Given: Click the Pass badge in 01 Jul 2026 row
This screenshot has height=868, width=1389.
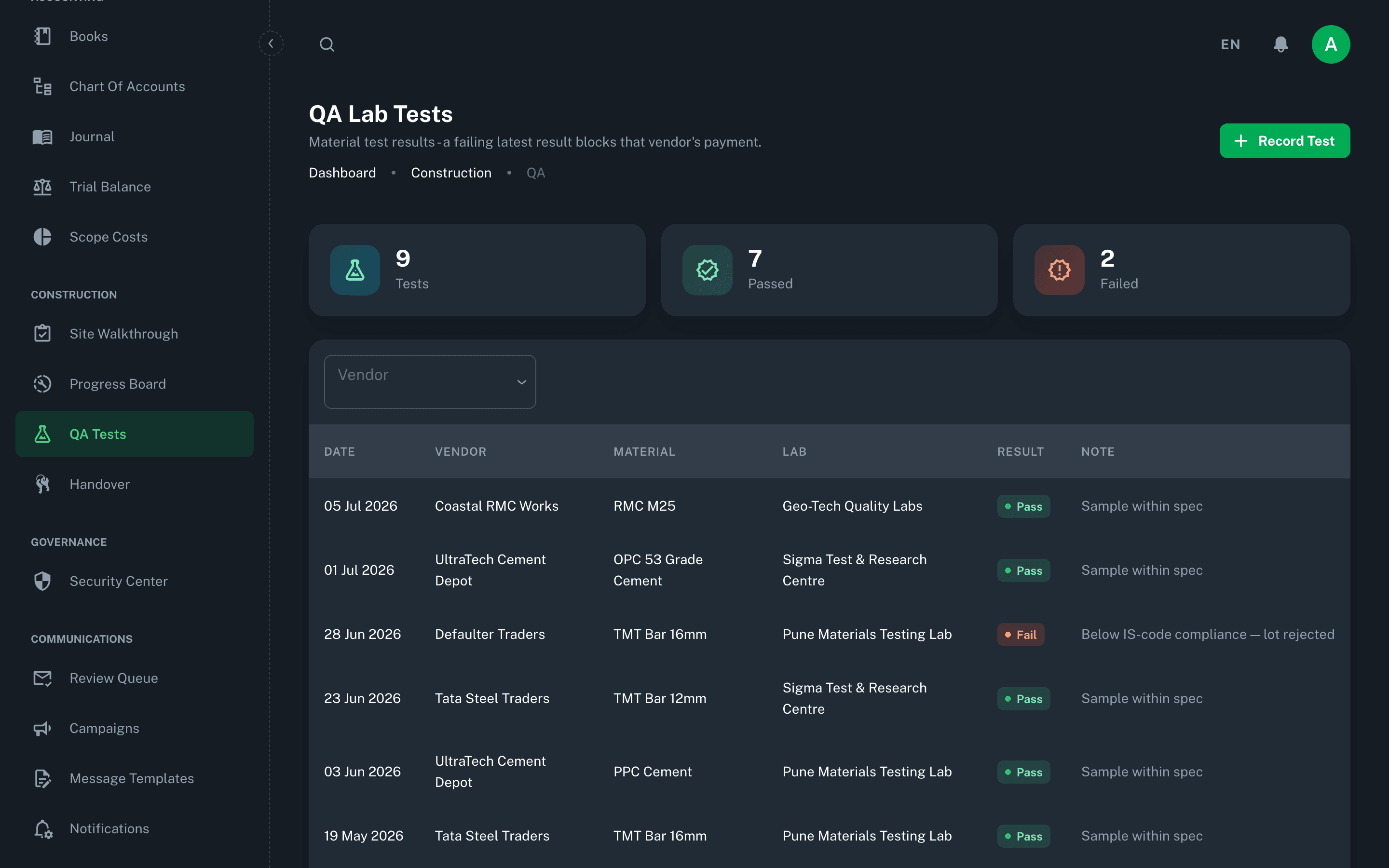Looking at the screenshot, I should tap(1023, 570).
